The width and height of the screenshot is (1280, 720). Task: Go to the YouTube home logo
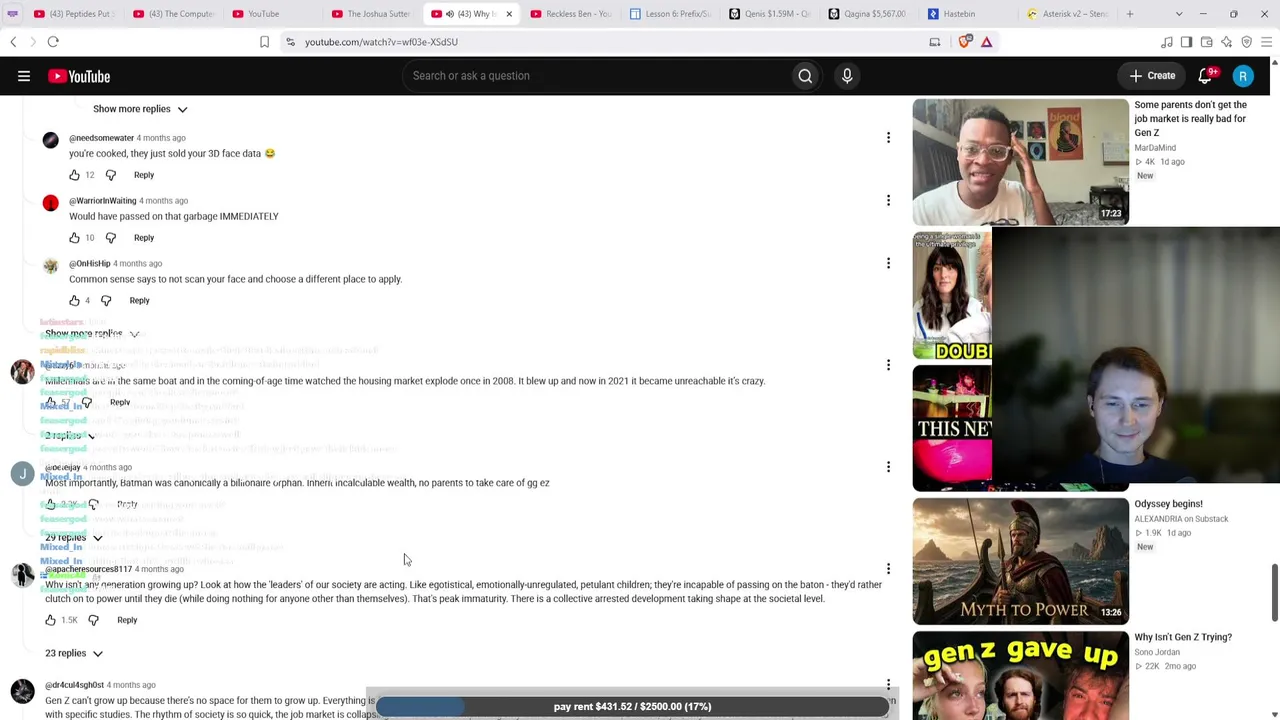click(79, 76)
